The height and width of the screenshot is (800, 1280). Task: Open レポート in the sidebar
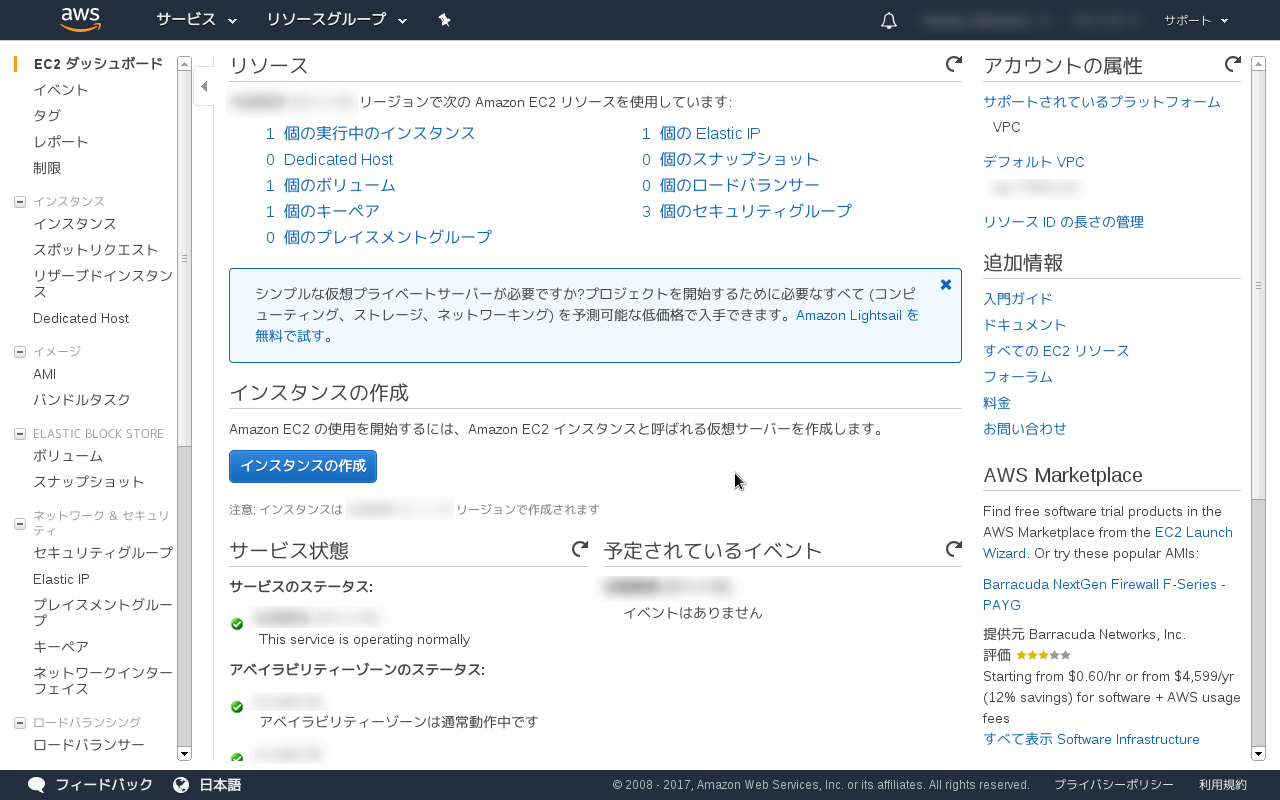[61, 142]
